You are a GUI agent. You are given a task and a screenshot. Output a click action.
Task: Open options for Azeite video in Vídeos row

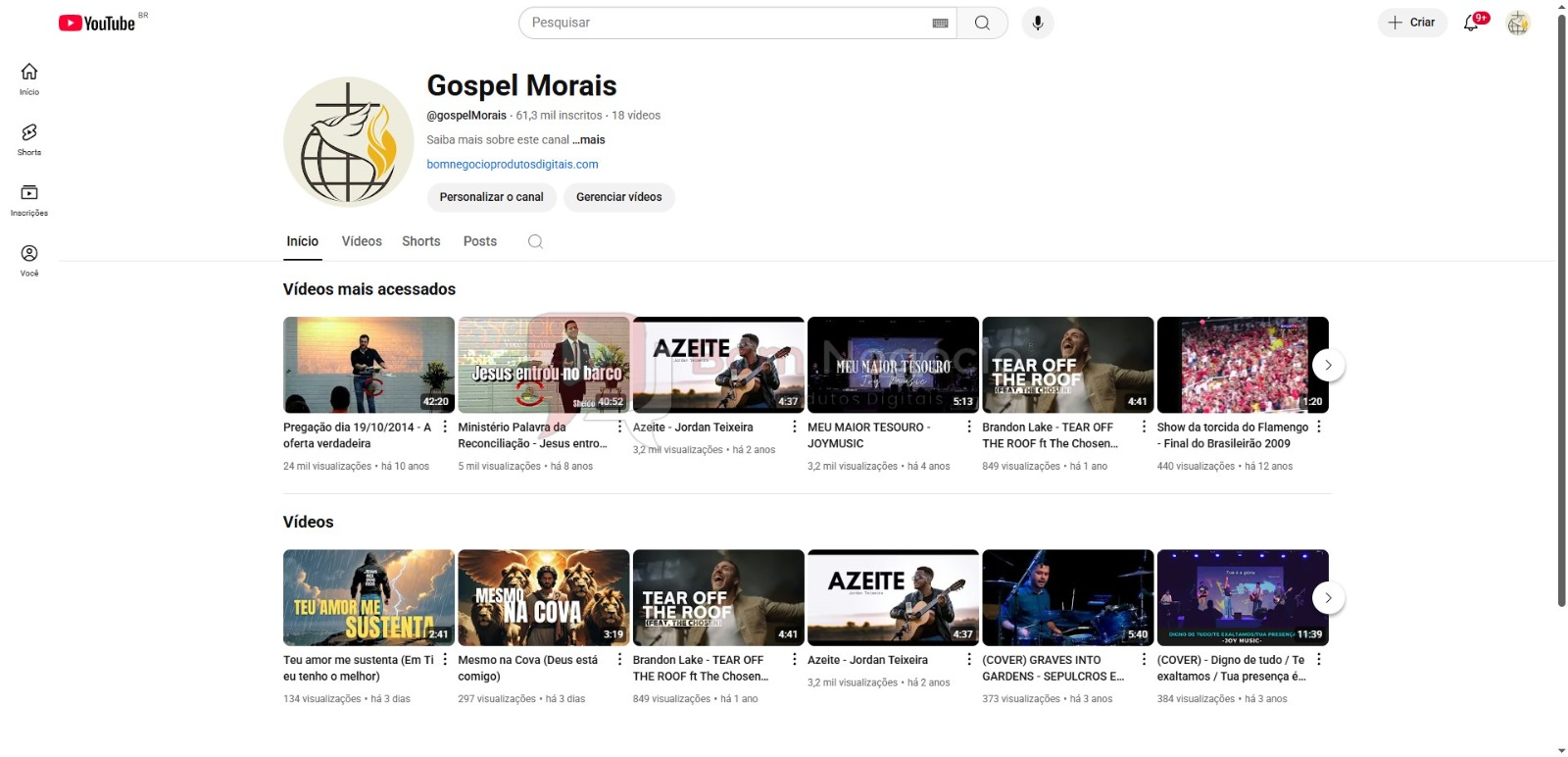tap(969, 660)
